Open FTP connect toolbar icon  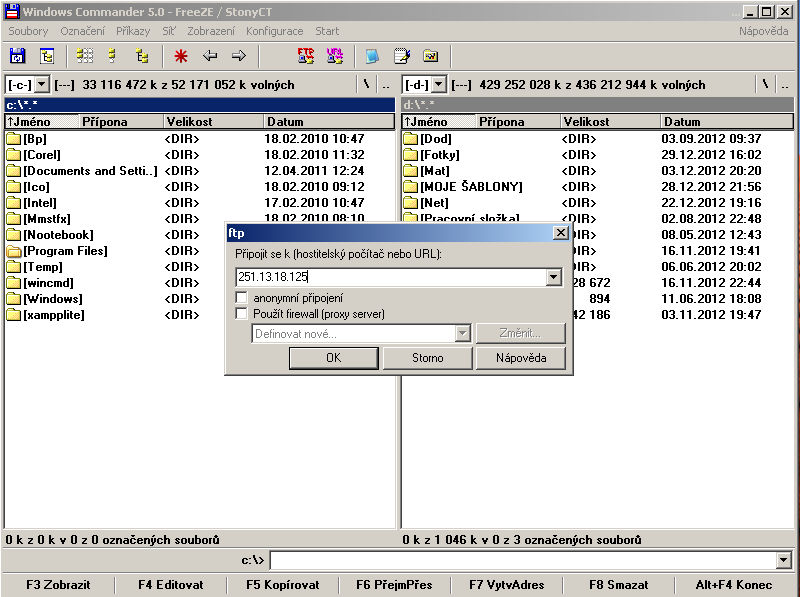[x=306, y=56]
